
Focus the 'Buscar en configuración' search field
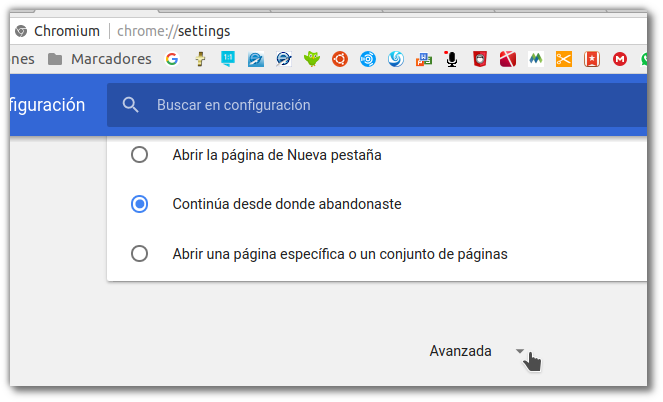pyautogui.click(x=376, y=105)
